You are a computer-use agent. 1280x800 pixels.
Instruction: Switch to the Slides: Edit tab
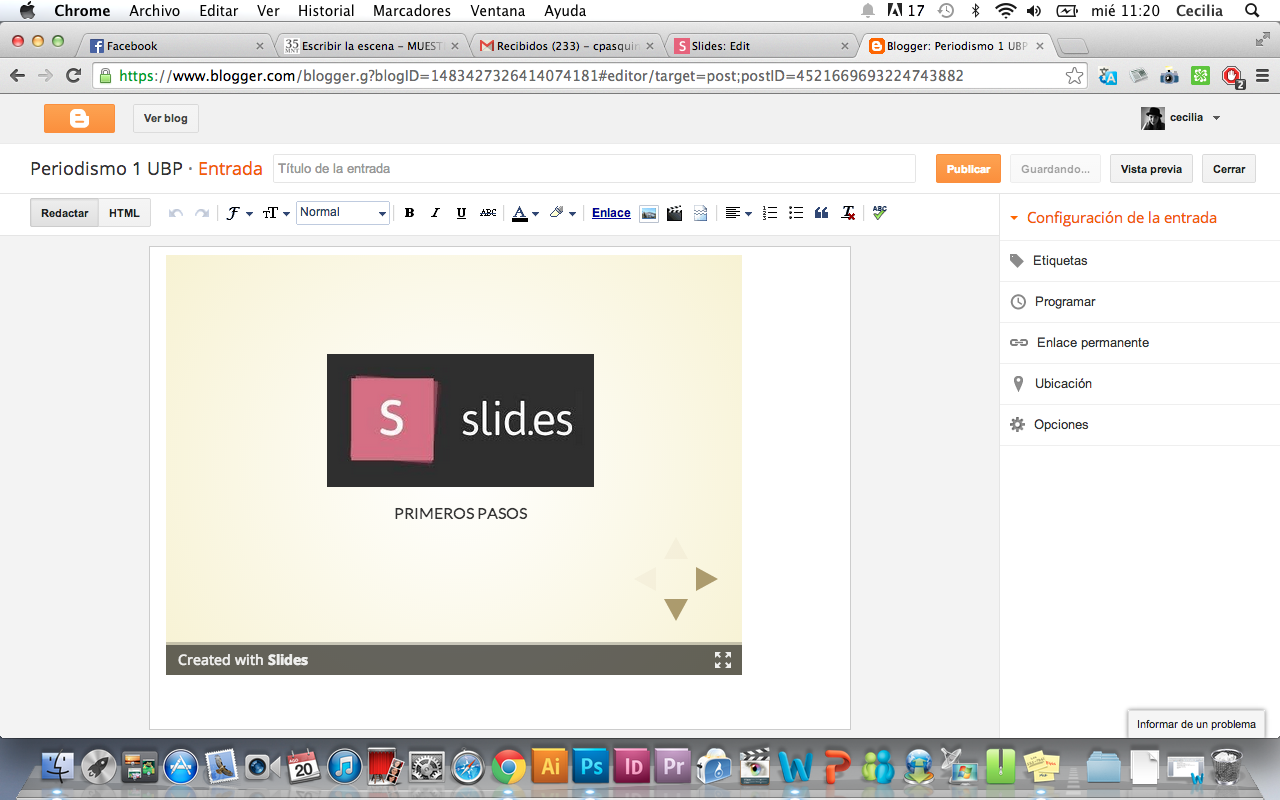pos(760,46)
